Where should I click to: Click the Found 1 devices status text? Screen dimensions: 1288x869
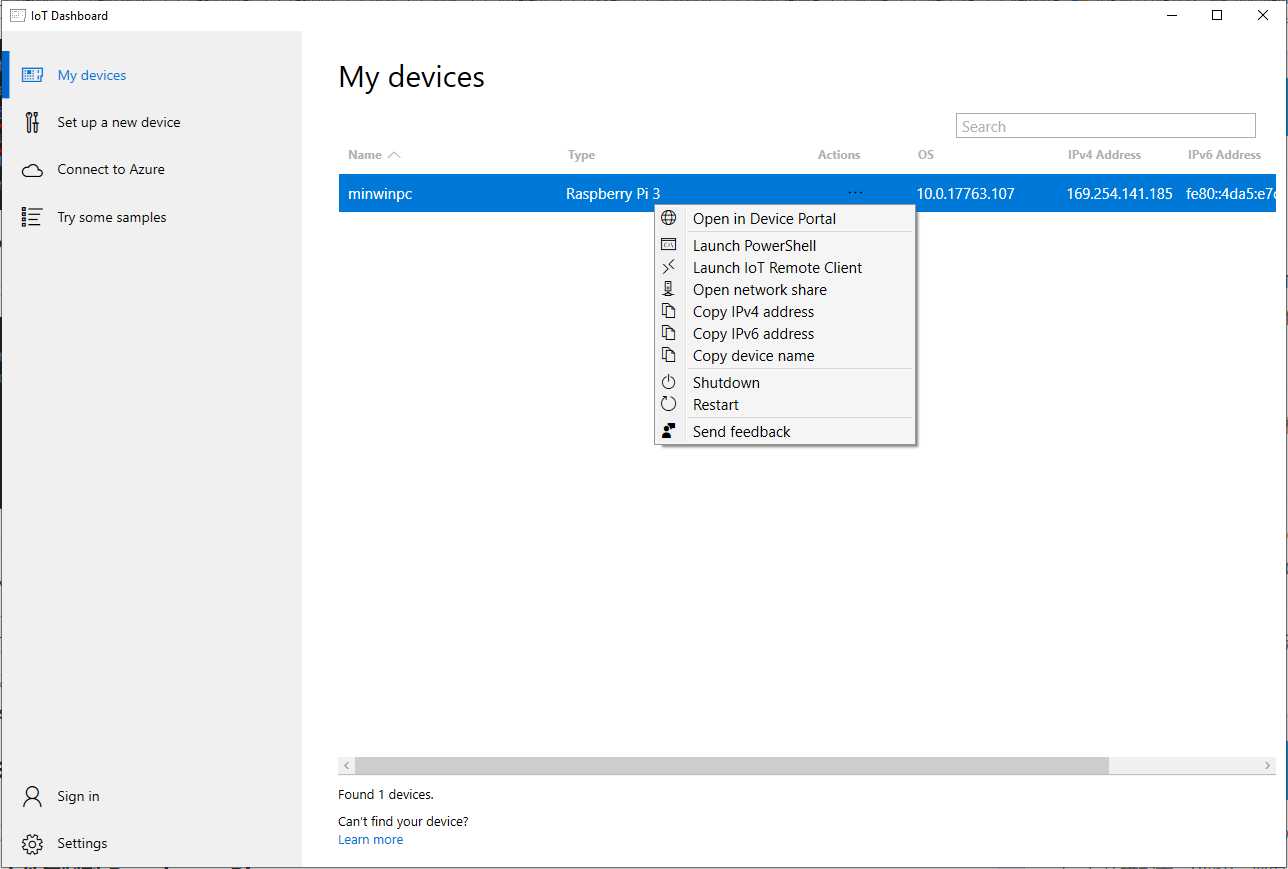[x=386, y=795]
